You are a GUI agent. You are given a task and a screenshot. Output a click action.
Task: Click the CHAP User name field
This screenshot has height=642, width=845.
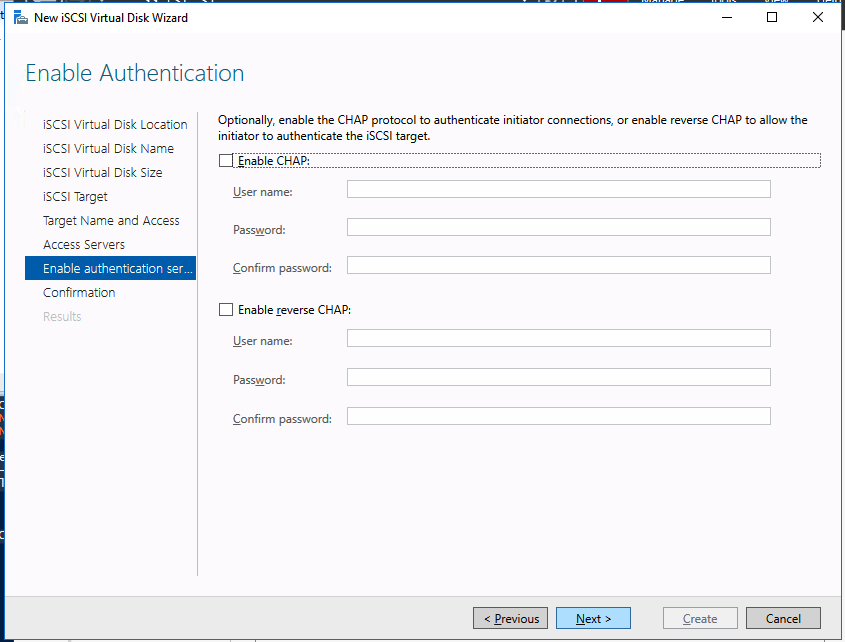tap(558, 189)
